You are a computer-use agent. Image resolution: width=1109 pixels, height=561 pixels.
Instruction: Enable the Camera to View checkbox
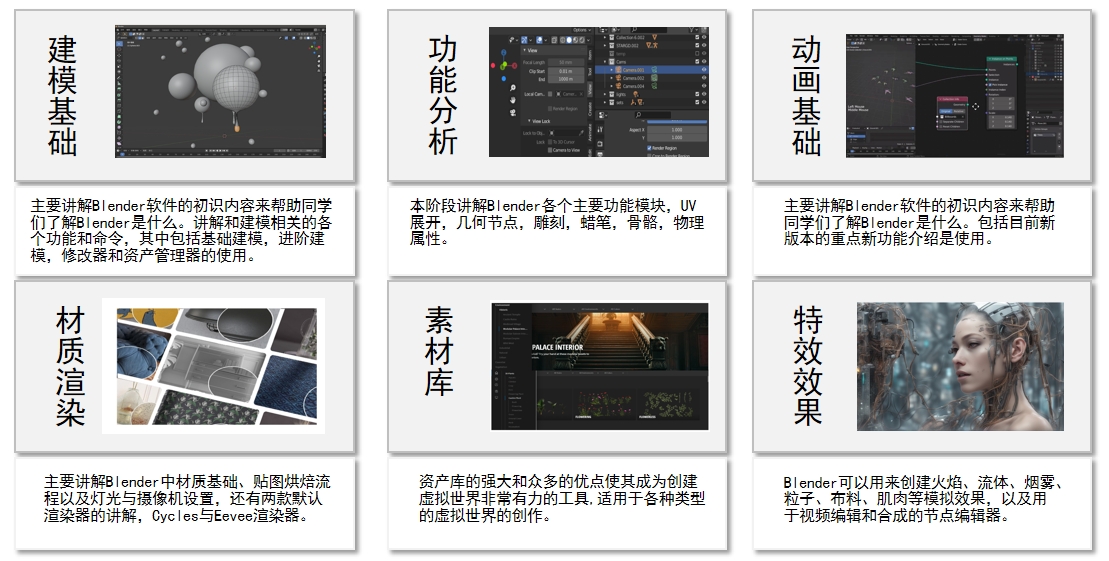click(x=548, y=150)
